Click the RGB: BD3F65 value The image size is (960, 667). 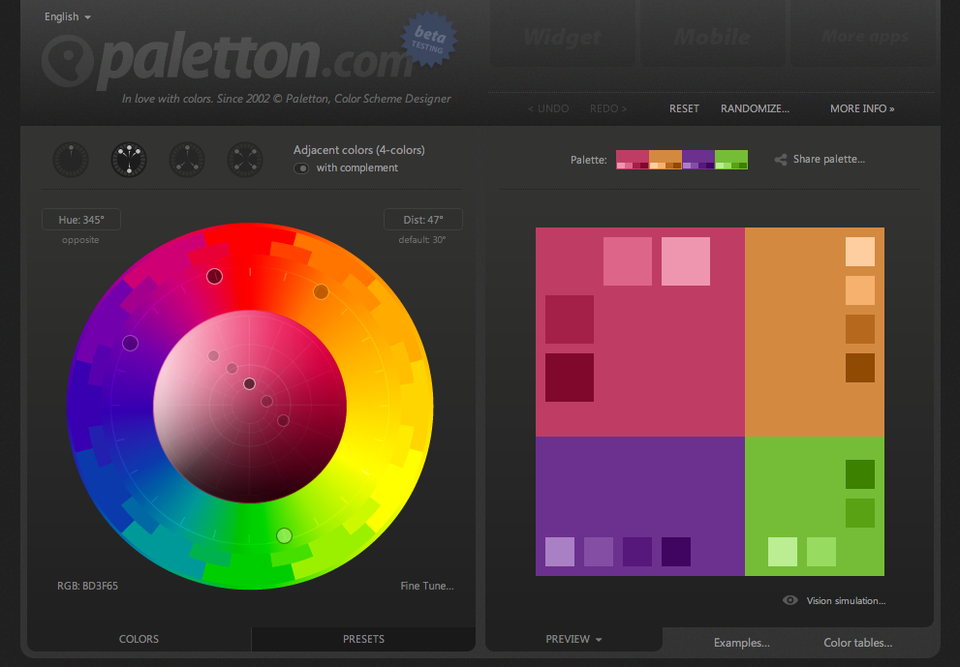[x=88, y=586]
